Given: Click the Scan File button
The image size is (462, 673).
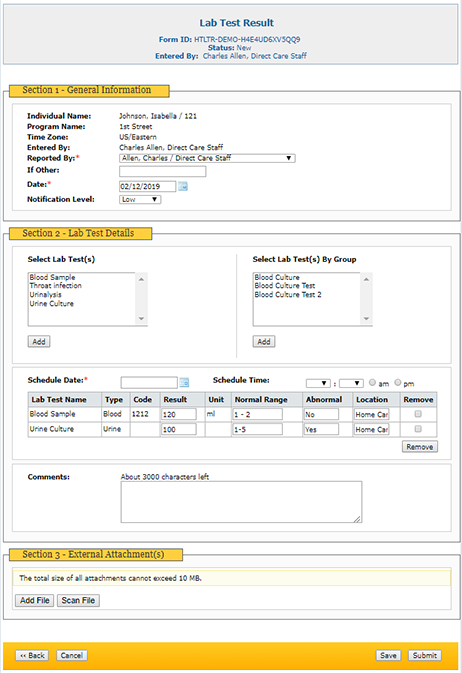Looking at the screenshot, I should 78,600.
